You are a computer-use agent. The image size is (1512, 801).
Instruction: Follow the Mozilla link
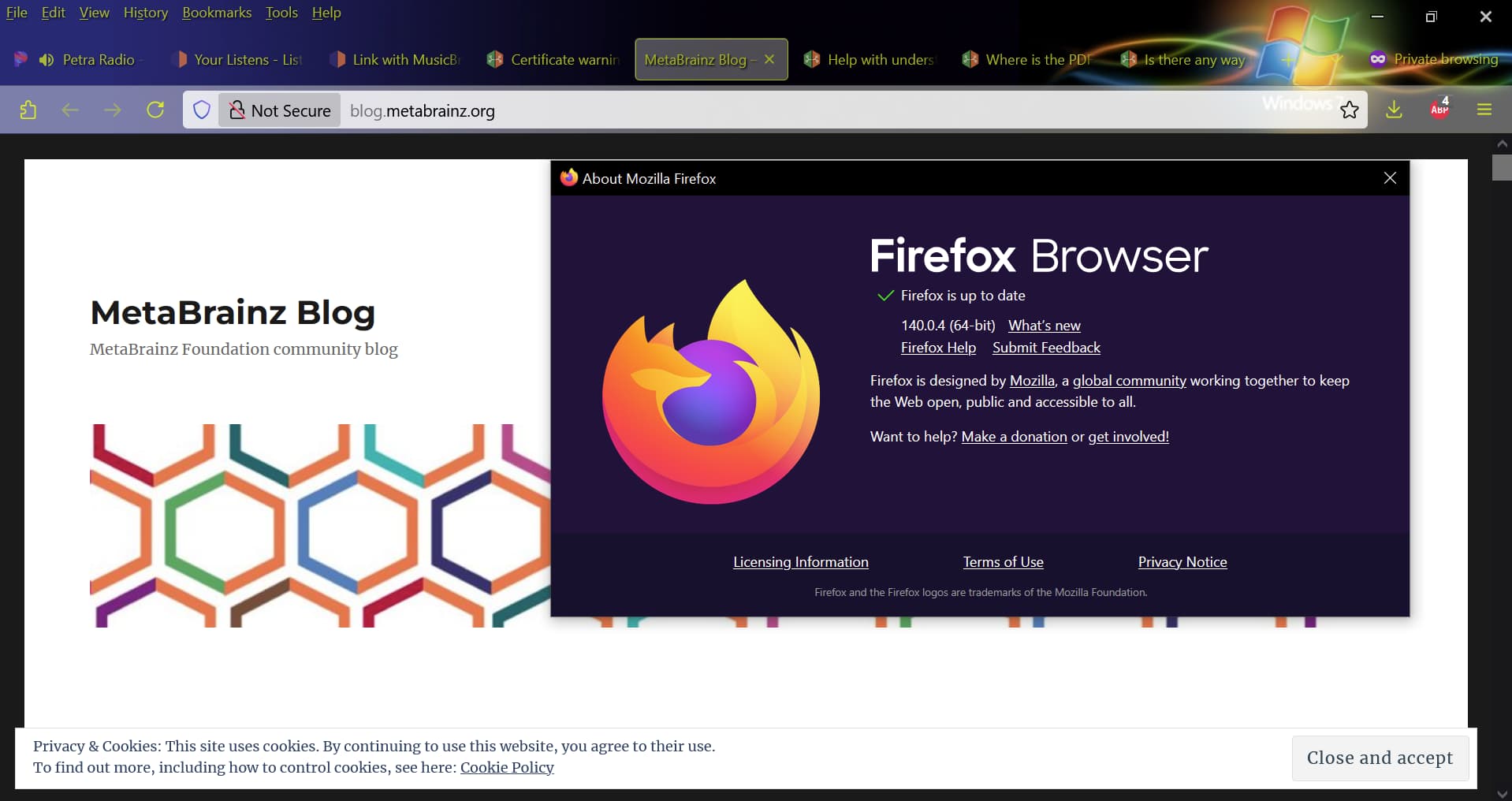[x=1032, y=381]
